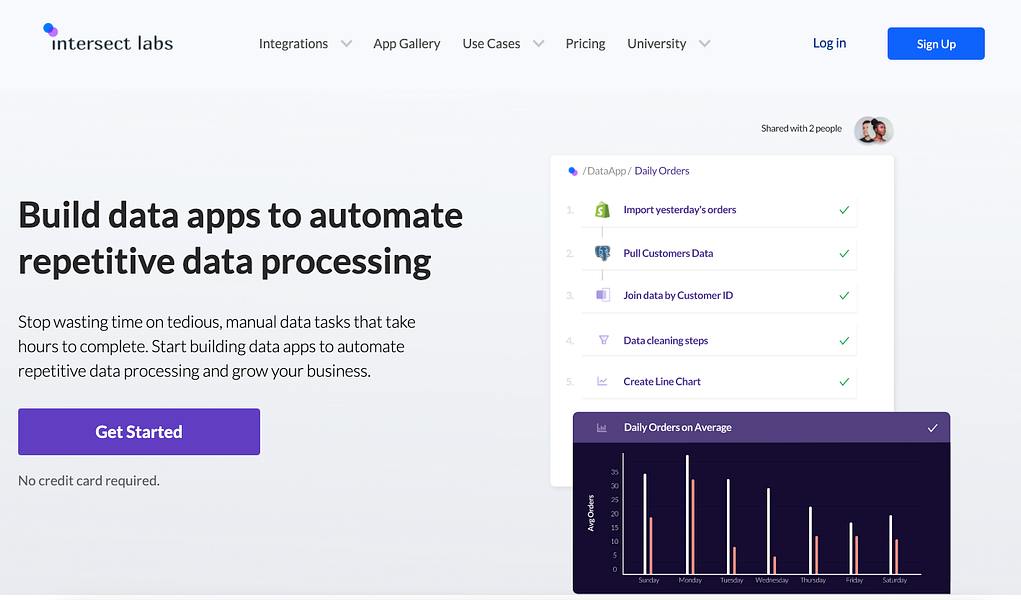Open the Use Cases menu
1021x600 pixels.
coord(491,44)
